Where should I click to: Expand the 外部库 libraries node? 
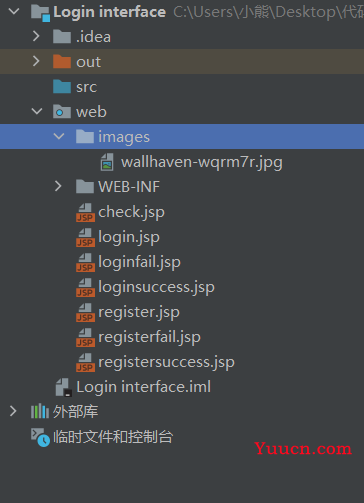click(13, 411)
